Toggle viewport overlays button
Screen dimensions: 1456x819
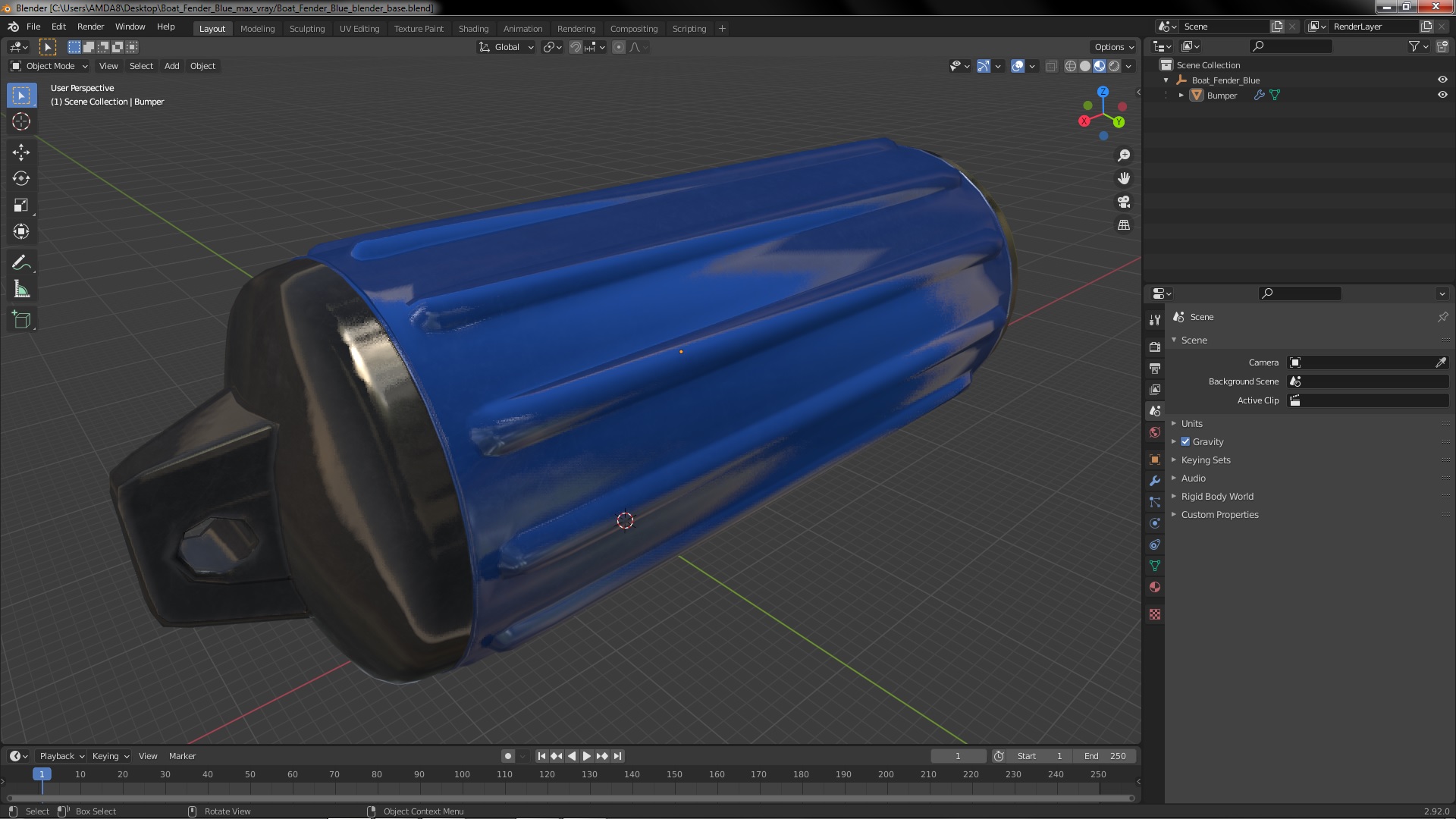click(1018, 66)
